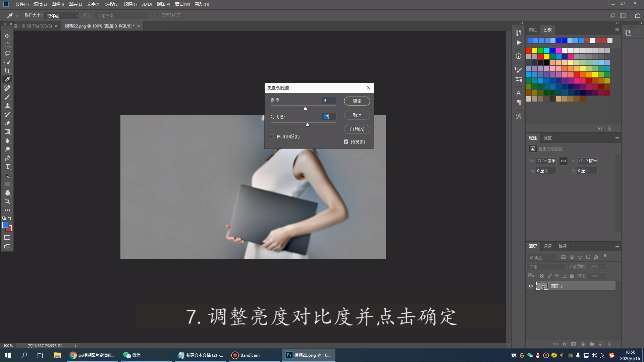644x362 pixels.
Task: Select the Eyedropper tool
Action: tap(7, 79)
